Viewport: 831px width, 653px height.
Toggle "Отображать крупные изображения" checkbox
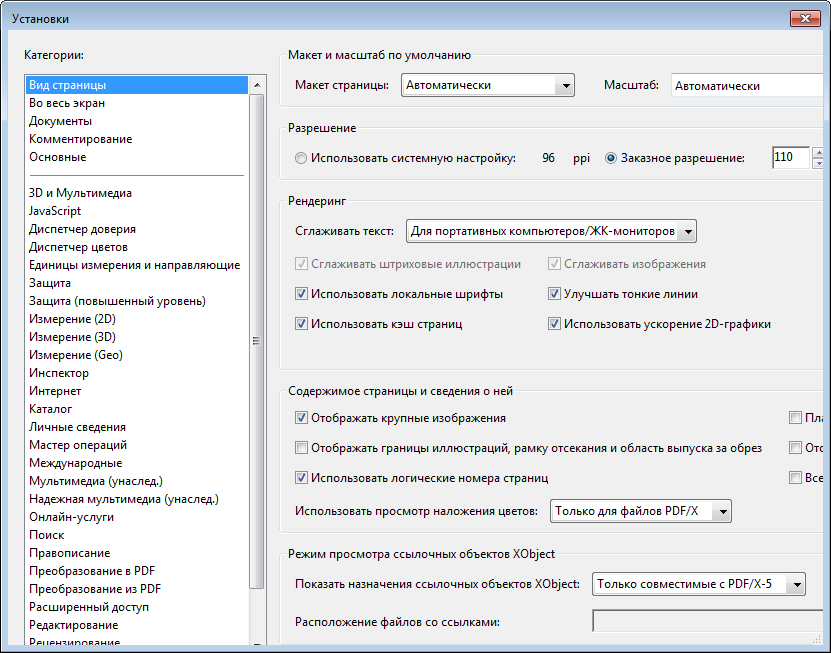tap(301, 418)
